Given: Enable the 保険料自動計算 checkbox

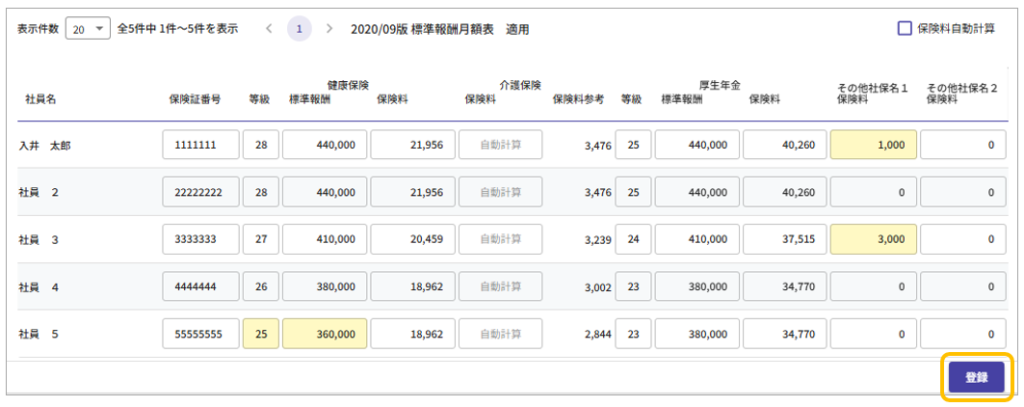Looking at the screenshot, I should [x=904, y=28].
